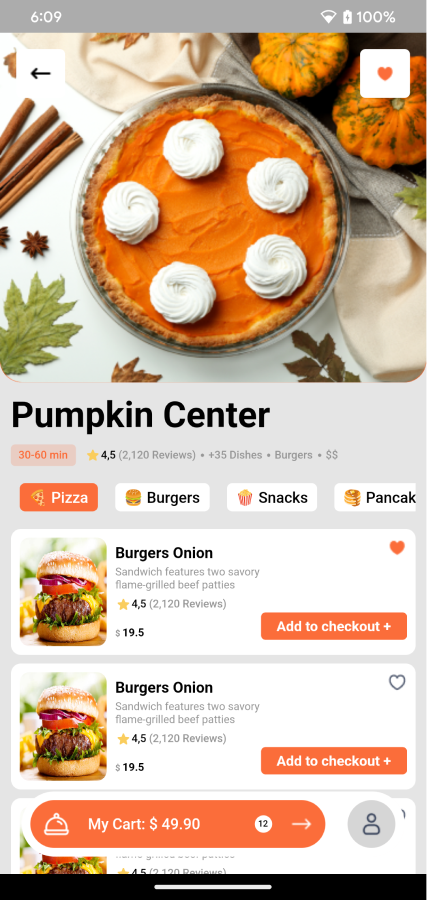Click the cart arrow icon
The height and width of the screenshot is (900, 427).
pyautogui.click(x=301, y=824)
